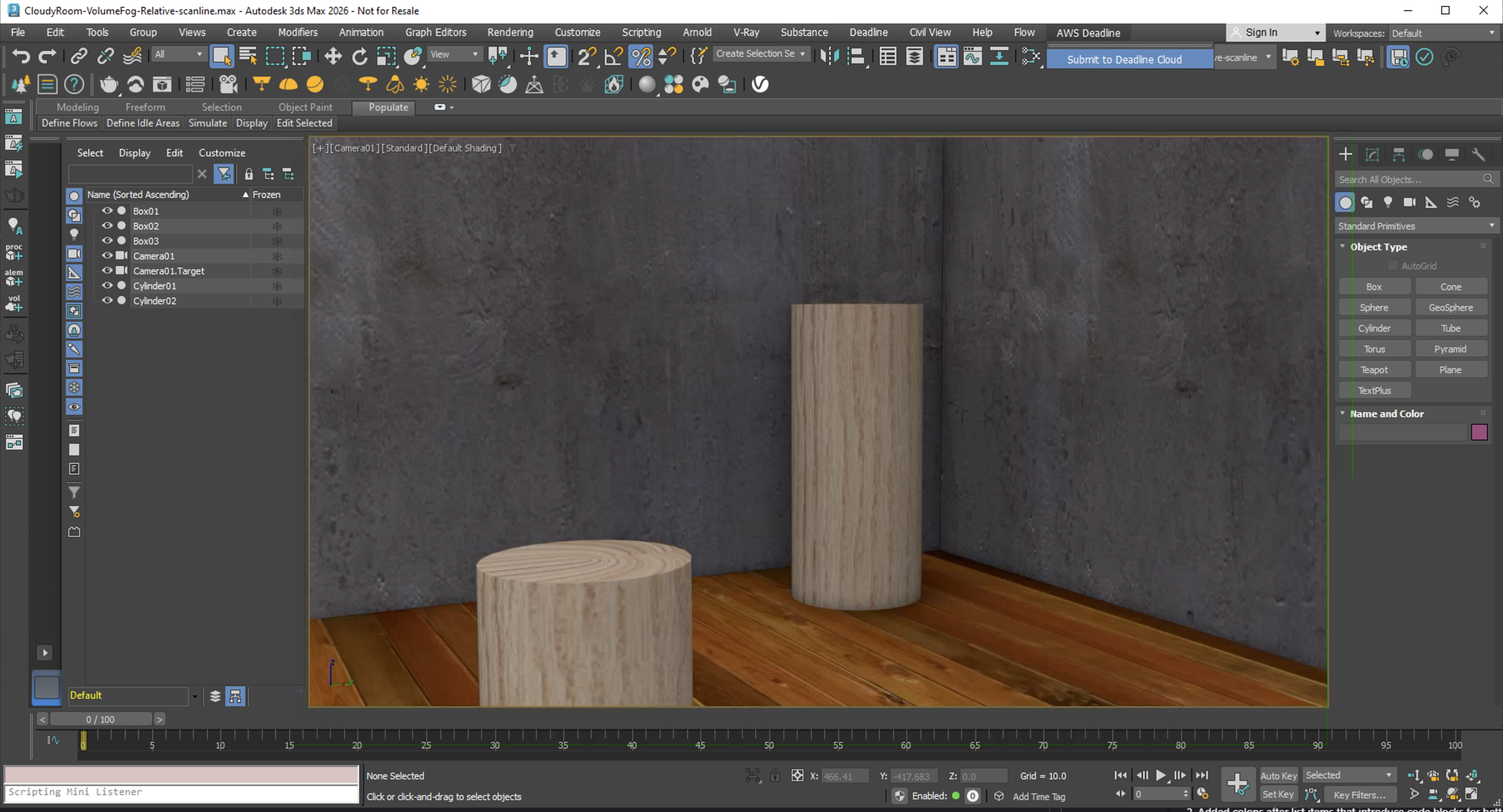The image size is (1503, 812).
Task: Open the Workspaces Default dropdown
Action: point(1444,33)
